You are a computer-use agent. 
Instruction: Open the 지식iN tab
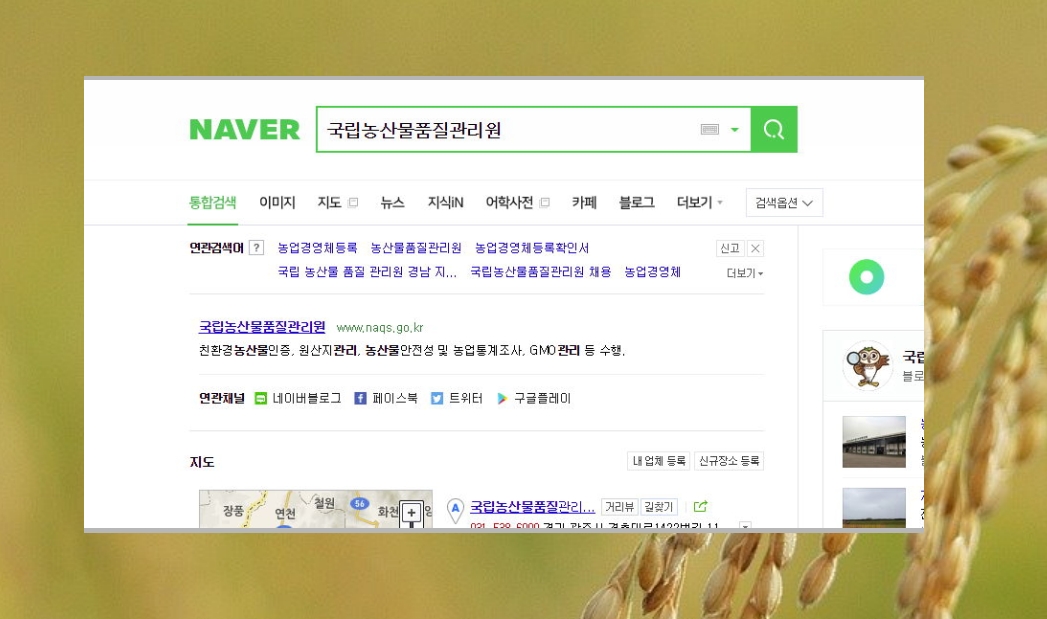click(x=445, y=202)
